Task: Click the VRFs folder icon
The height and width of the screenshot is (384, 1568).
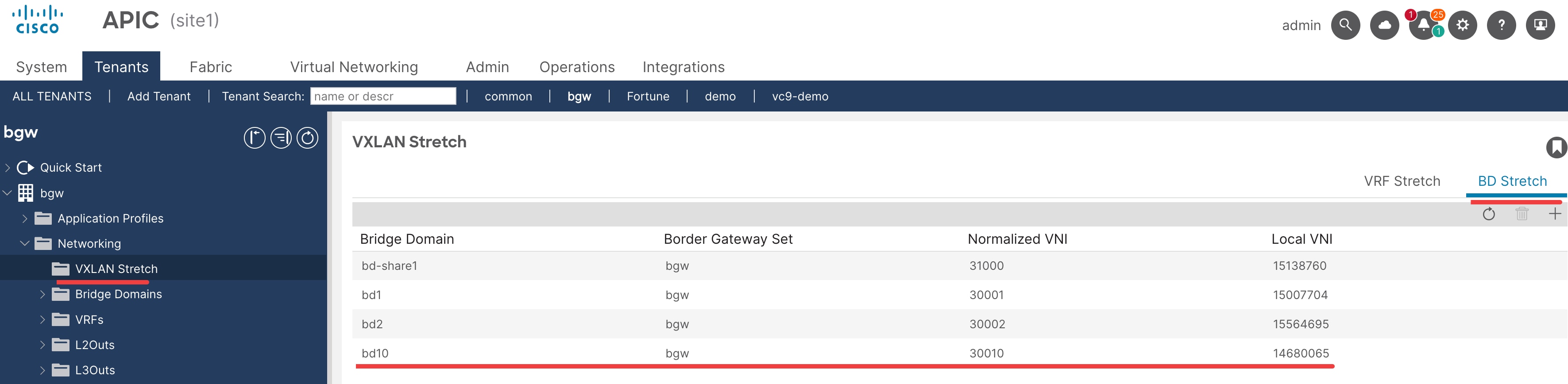Action: (x=61, y=319)
